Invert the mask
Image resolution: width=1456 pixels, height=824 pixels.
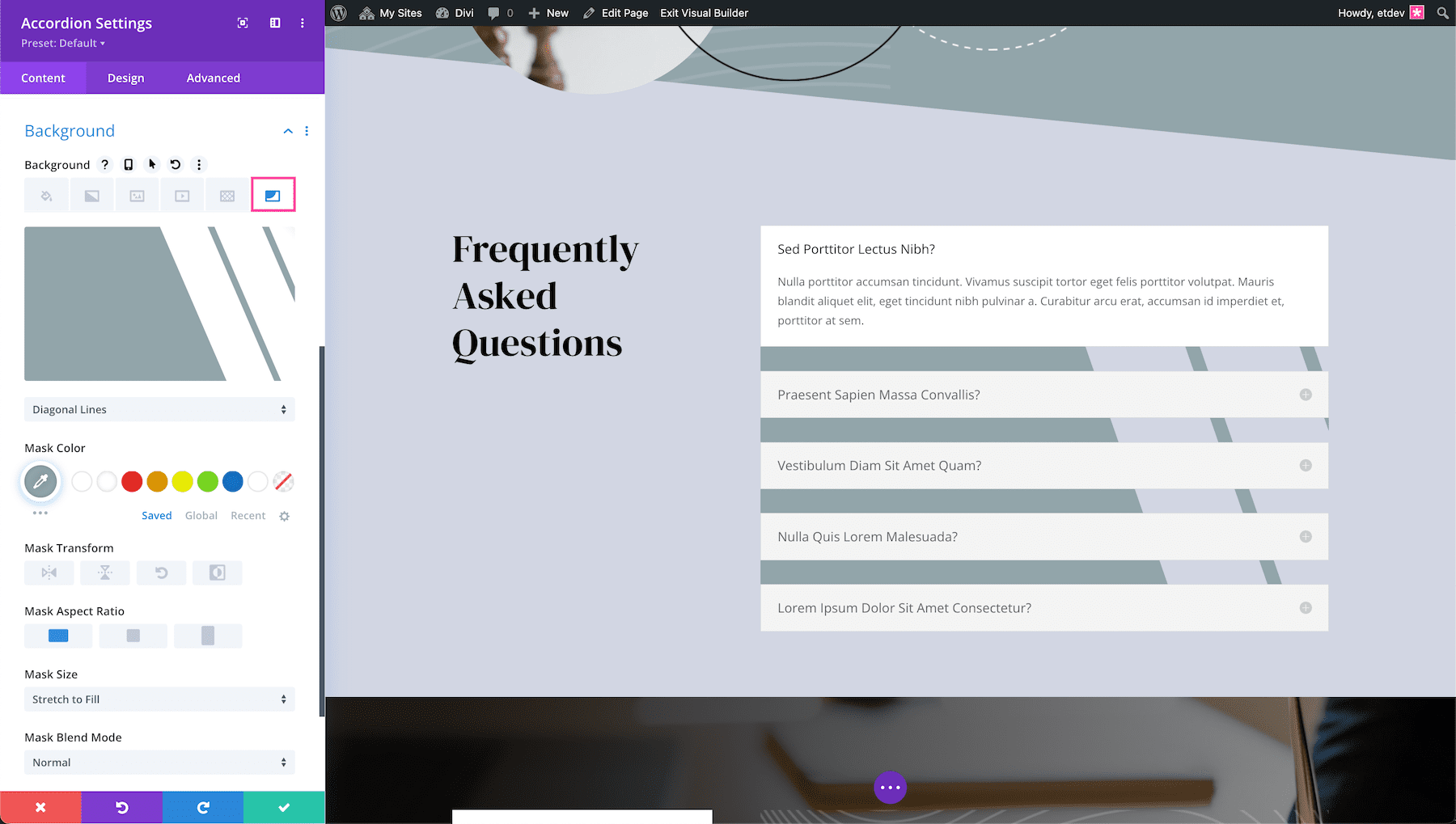click(217, 573)
